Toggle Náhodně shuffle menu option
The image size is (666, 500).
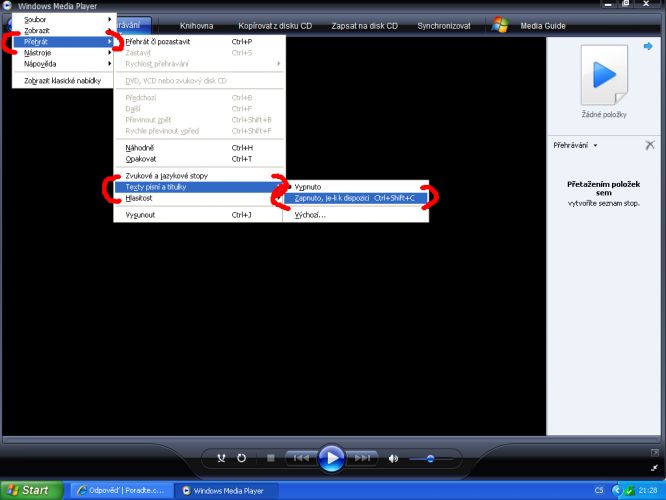[x=199, y=148]
